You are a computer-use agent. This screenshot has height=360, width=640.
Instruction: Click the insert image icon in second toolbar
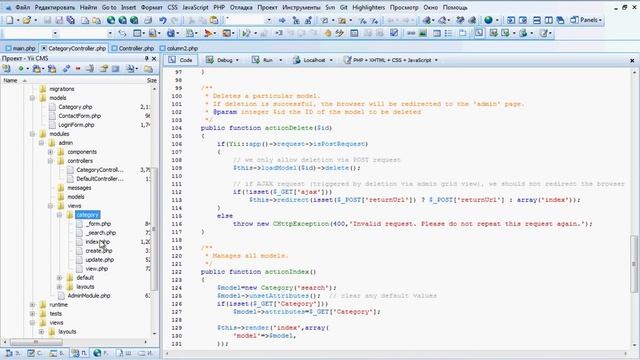point(423,33)
